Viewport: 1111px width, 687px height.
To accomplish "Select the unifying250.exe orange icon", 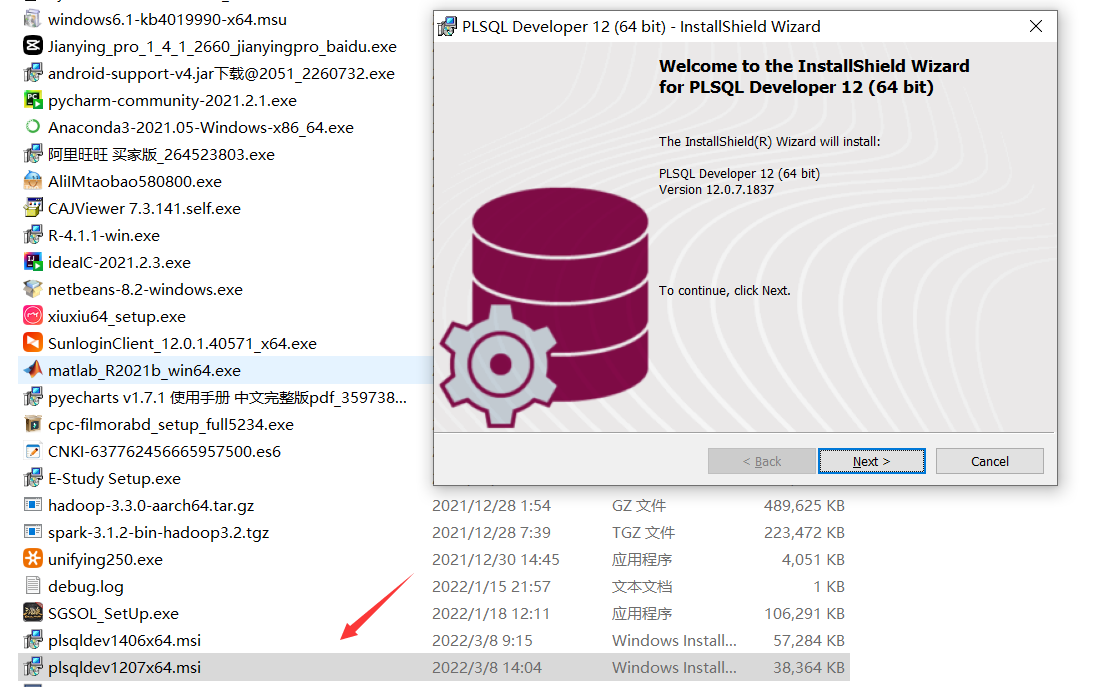I will (33, 559).
